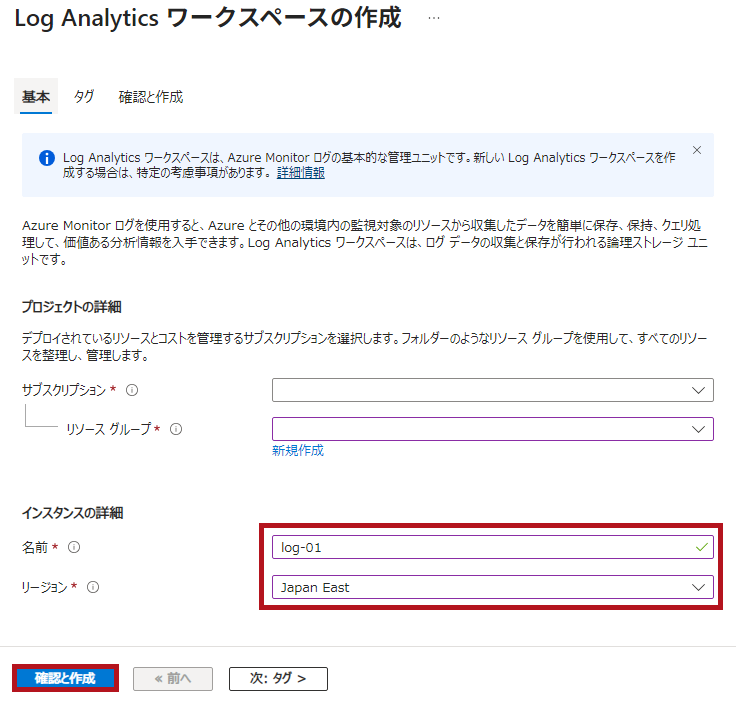This screenshot has height=701, width=736.
Task: Open the リージョン dropdown showing Japan East
Action: tap(492, 587)
